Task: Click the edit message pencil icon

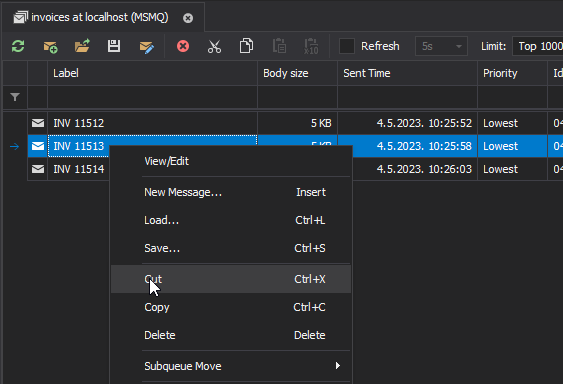Action: [x=147, y=47]
